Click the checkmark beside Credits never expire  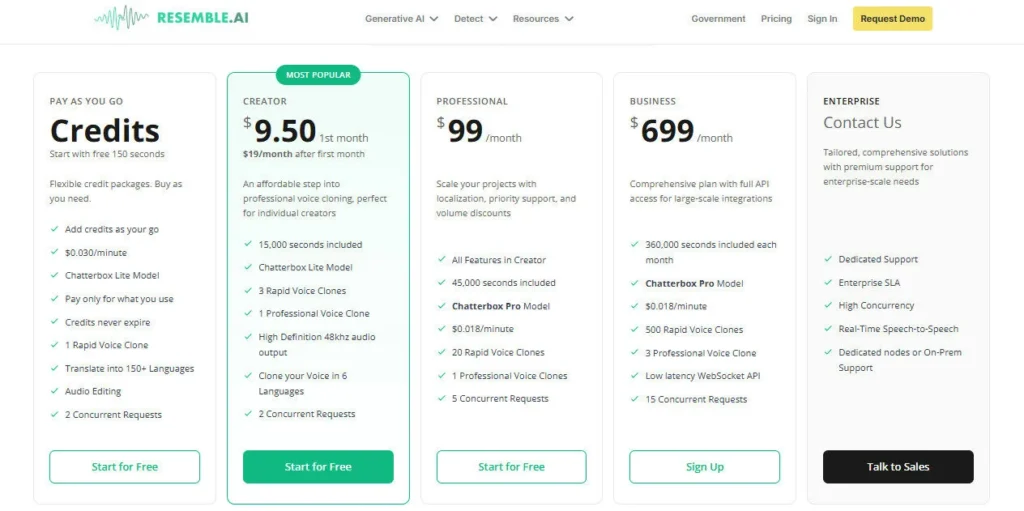(x=54, y=322)
